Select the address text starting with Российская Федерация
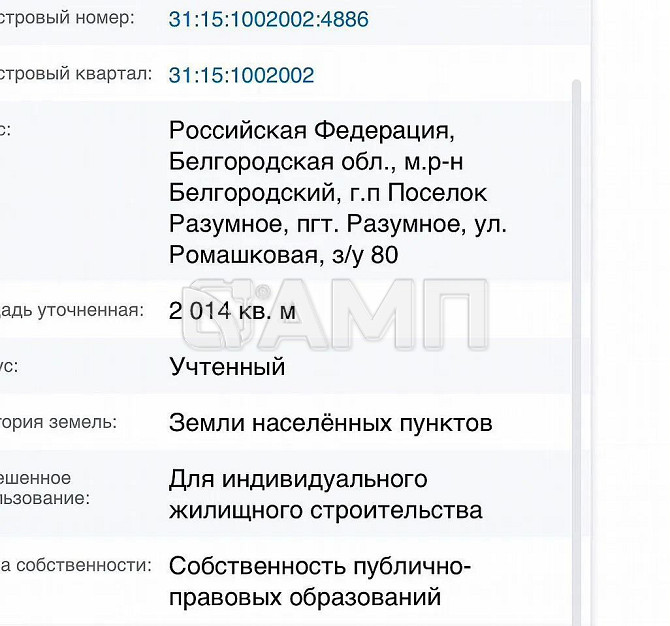Image resolution: width=670 pixels, height=626 pixels. tap(338, 192)
